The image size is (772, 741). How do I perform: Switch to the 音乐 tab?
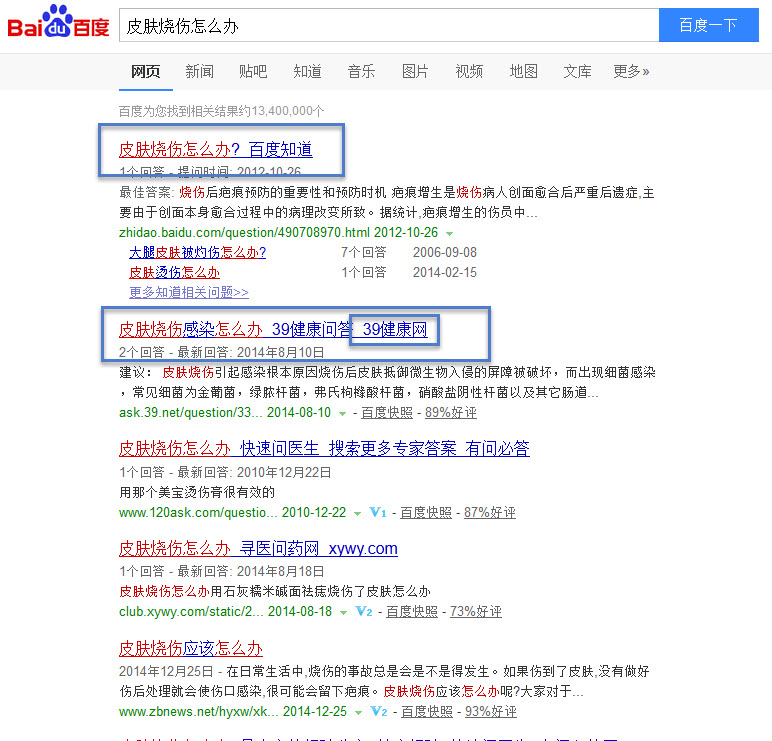point(361,72)
